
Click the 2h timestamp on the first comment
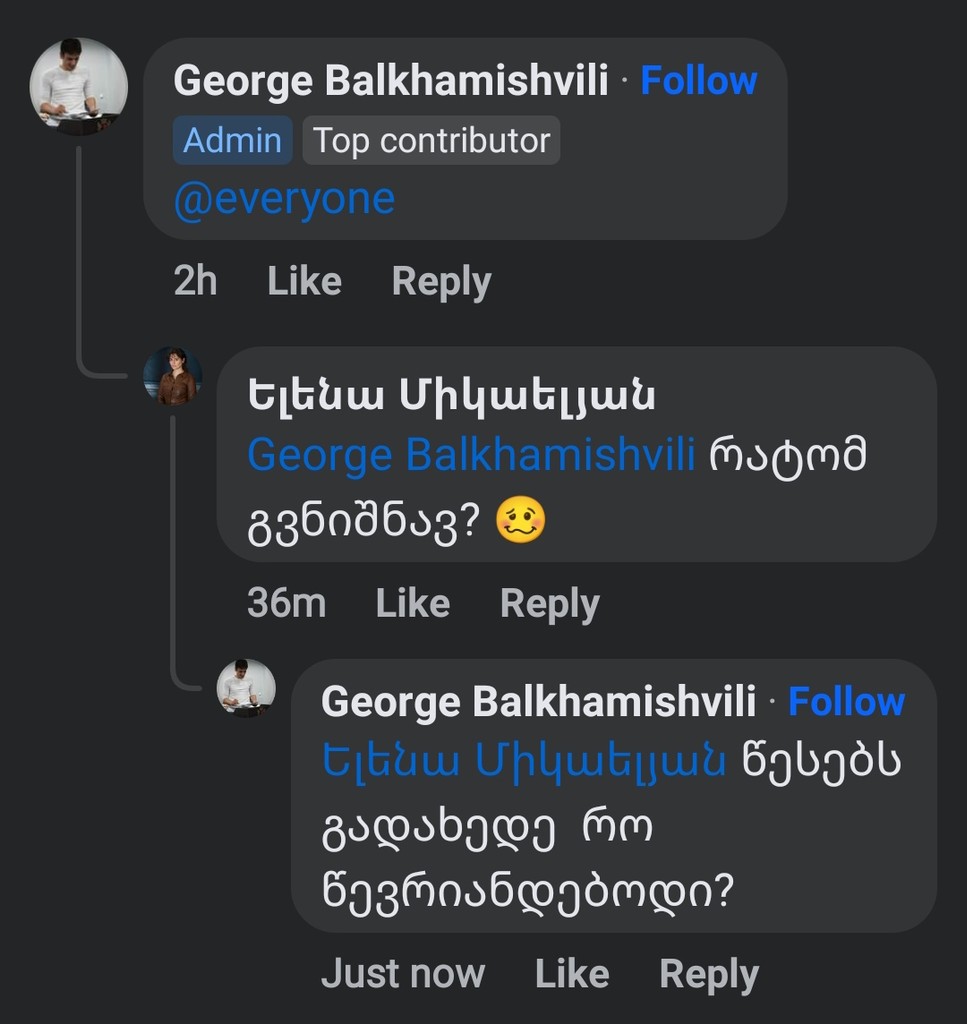tap(195, 281)
